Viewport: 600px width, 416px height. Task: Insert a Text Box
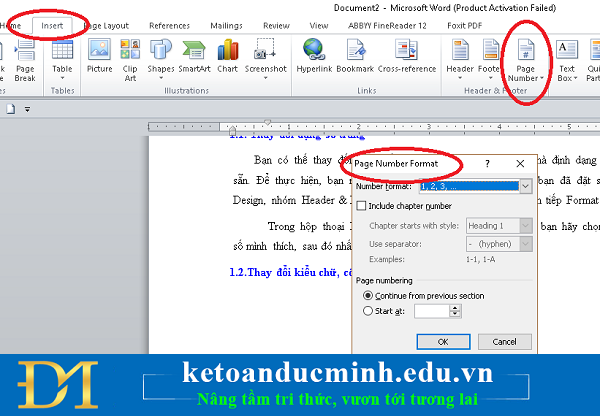567,61
